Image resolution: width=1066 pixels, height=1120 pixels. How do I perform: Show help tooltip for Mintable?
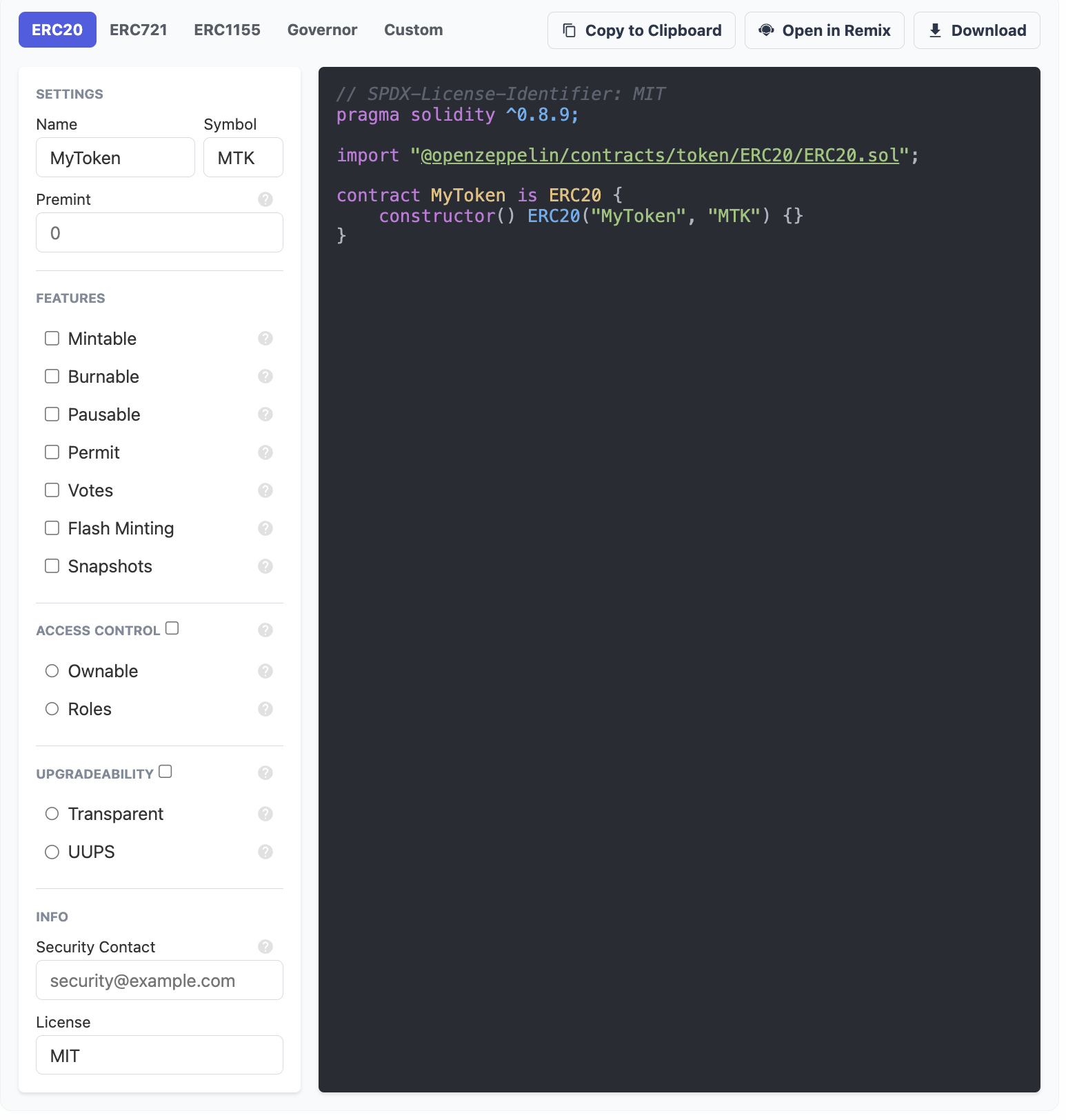pos(265,339)
